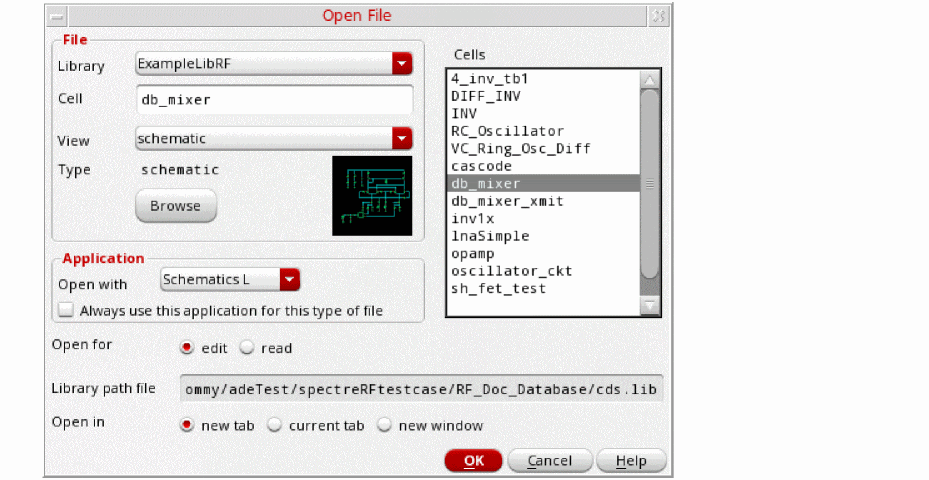Expand the View dropdown
Image resolution: width=929 pixels, height=480 pixels.
click(401, 138)
